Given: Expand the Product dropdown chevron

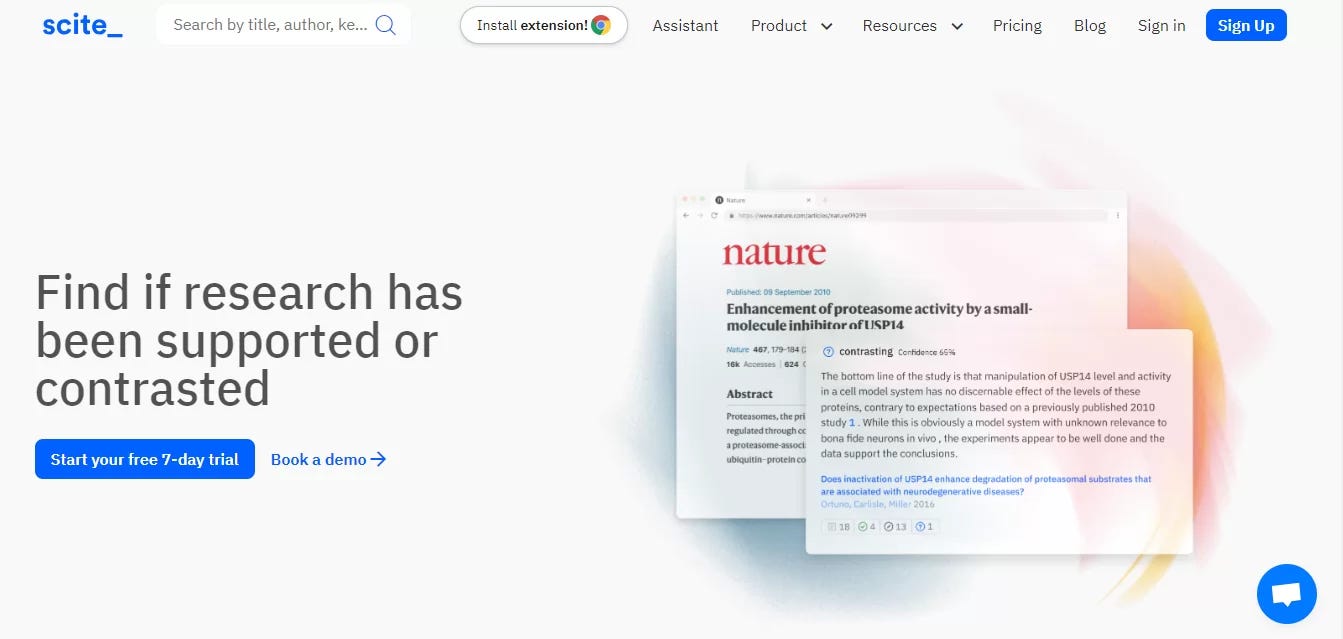Looking at the screenshot, I should pyautogui.click(x=827, y=27).
